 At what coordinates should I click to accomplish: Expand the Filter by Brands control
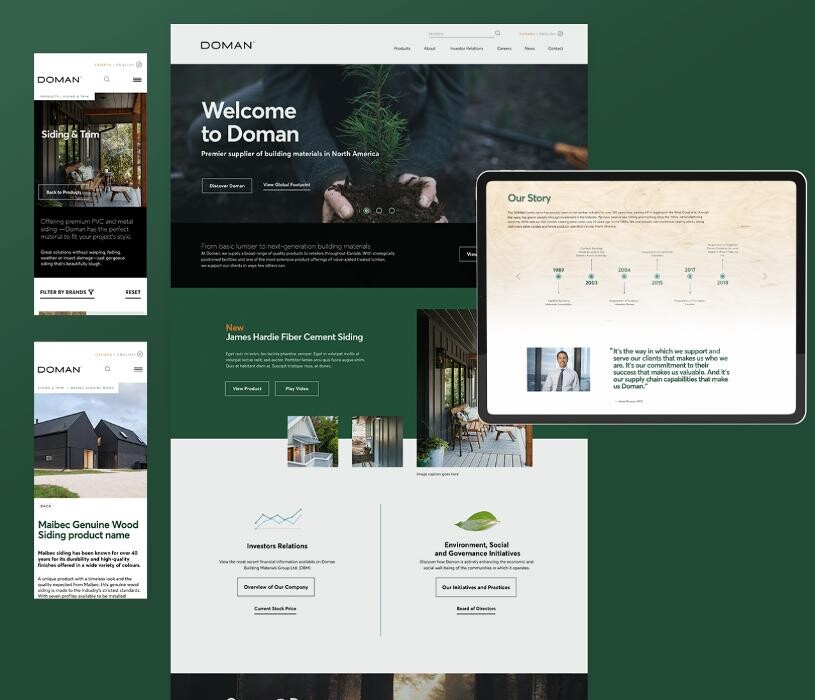(x=67, y=293)
